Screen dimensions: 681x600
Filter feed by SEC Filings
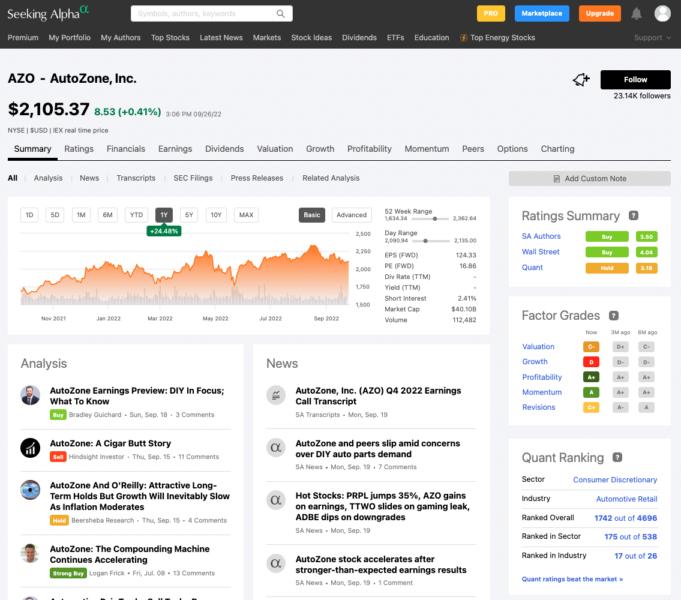pyautogui.click(x=193, y=178)
